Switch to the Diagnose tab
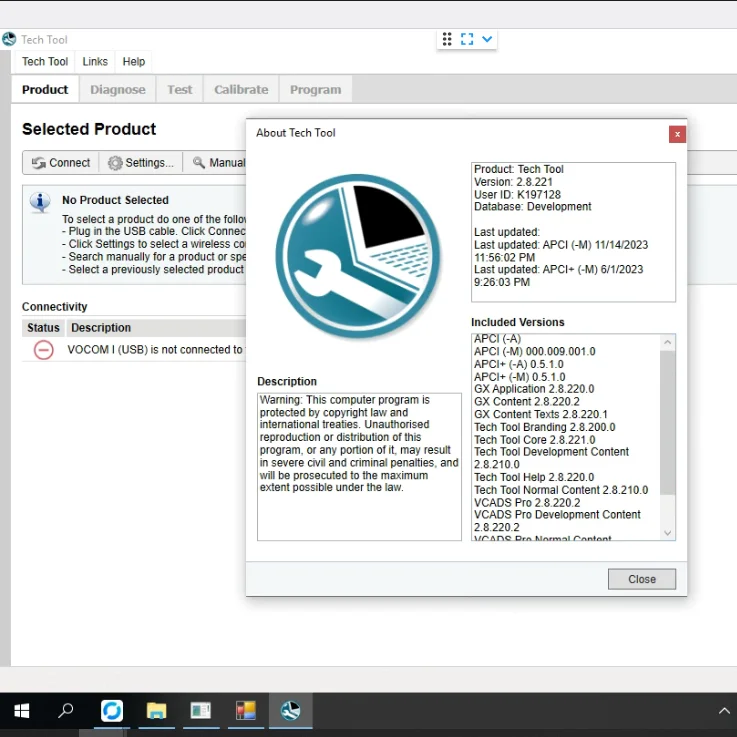This screenshot has height=737, width=737. point(118,89)
